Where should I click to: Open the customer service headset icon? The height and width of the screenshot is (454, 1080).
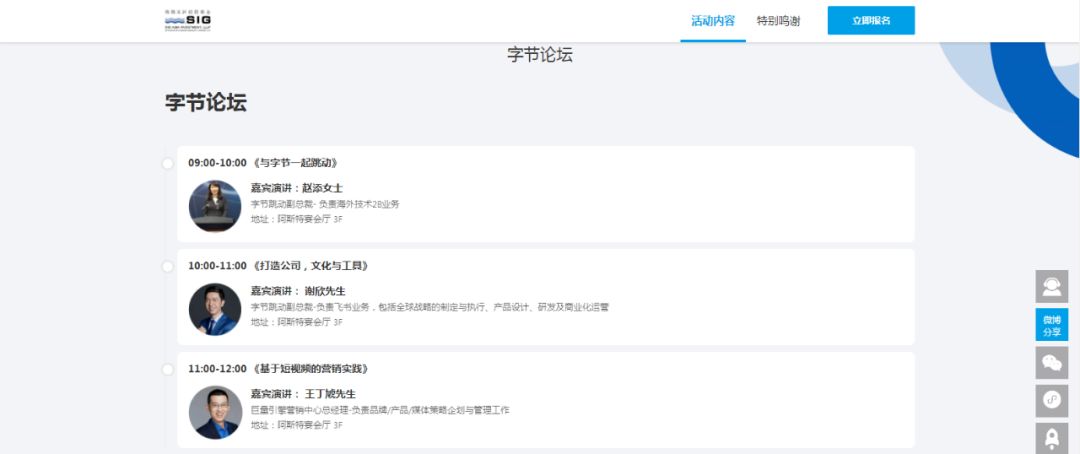[x=1052, y=286]
